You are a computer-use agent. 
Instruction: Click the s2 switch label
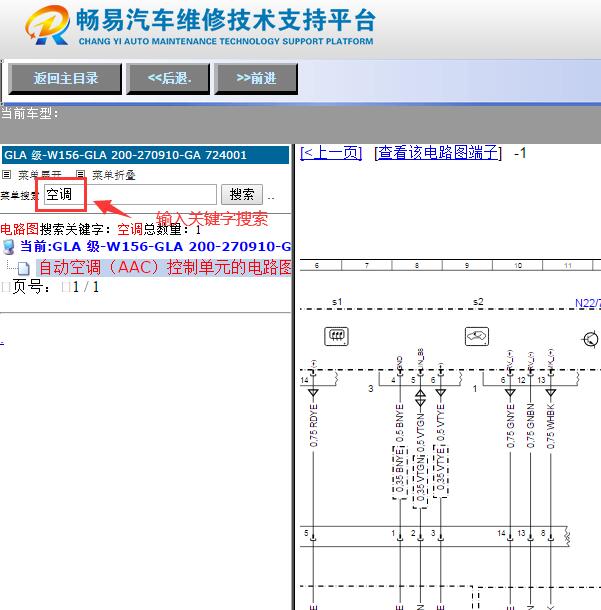click(x=478, y=301)
